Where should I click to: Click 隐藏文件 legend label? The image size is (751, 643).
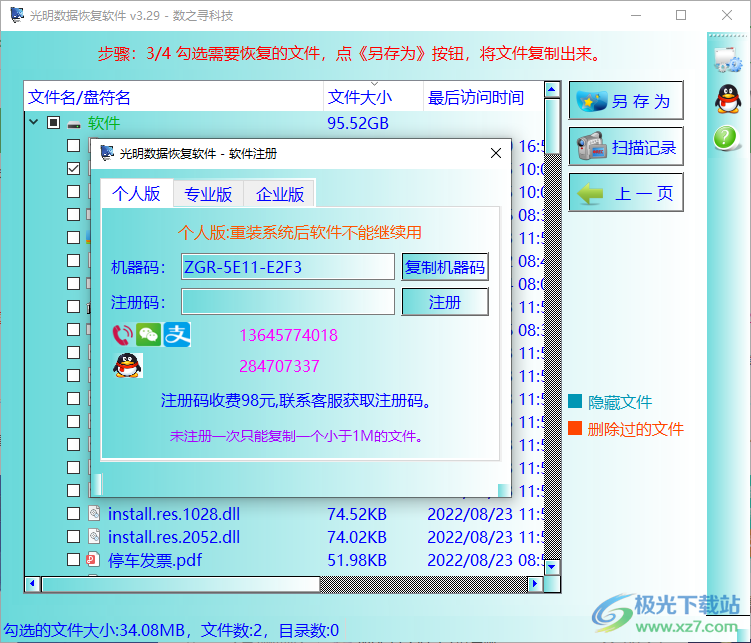click(x=620, y=402)
